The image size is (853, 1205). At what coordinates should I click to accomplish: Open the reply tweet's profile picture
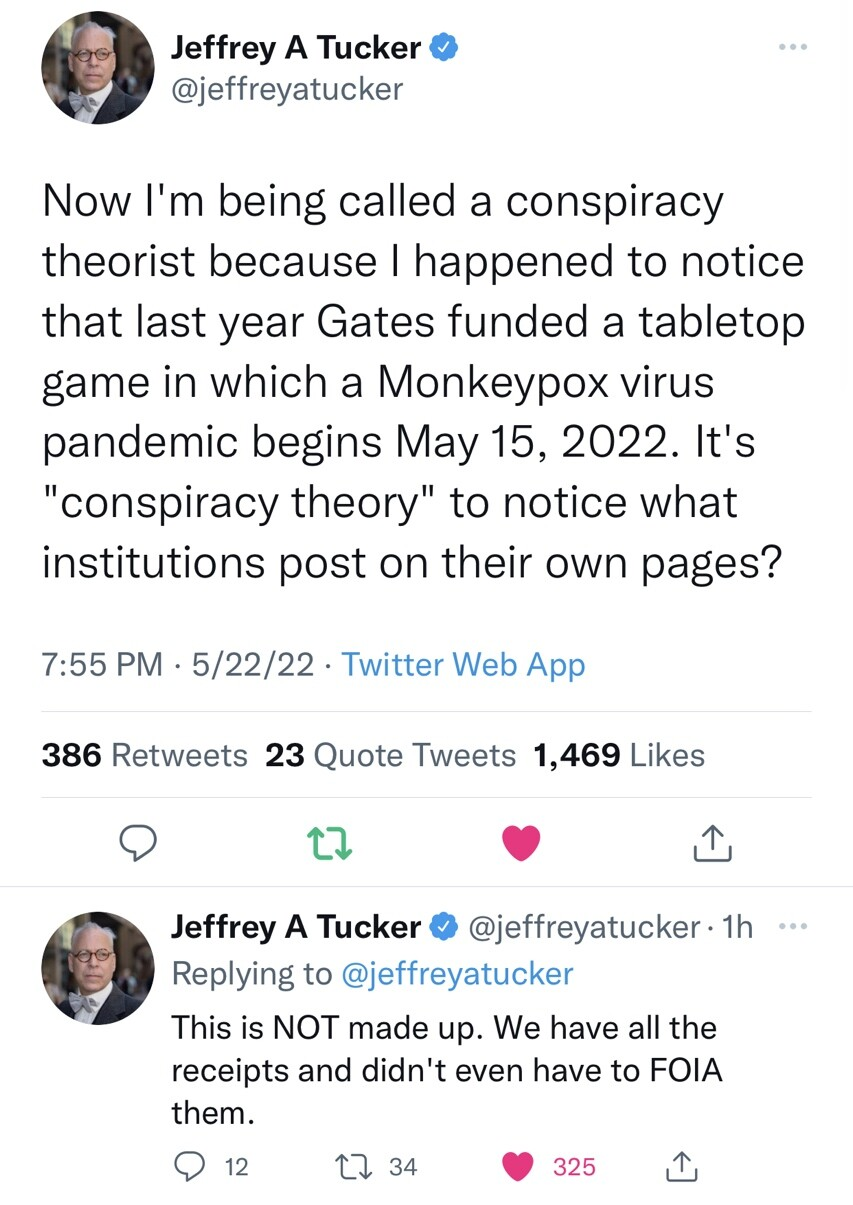(x=98, y=967)
